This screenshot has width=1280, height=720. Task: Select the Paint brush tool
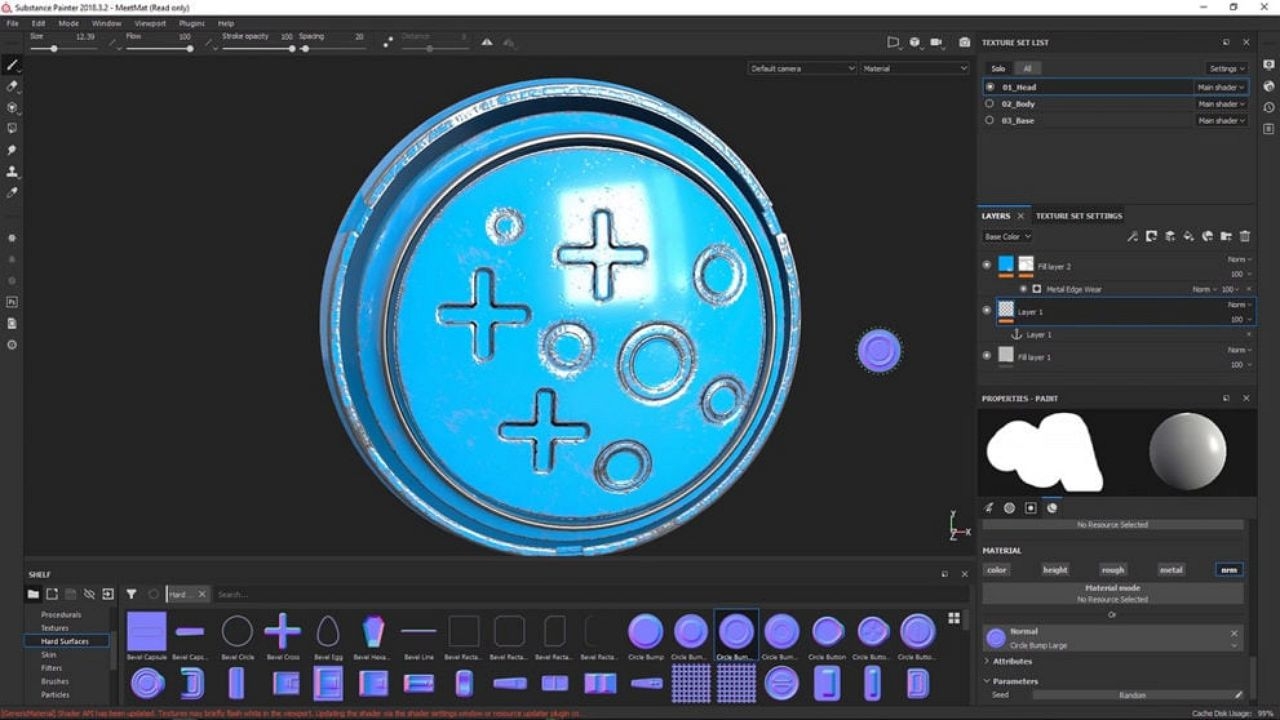point(12,65)
